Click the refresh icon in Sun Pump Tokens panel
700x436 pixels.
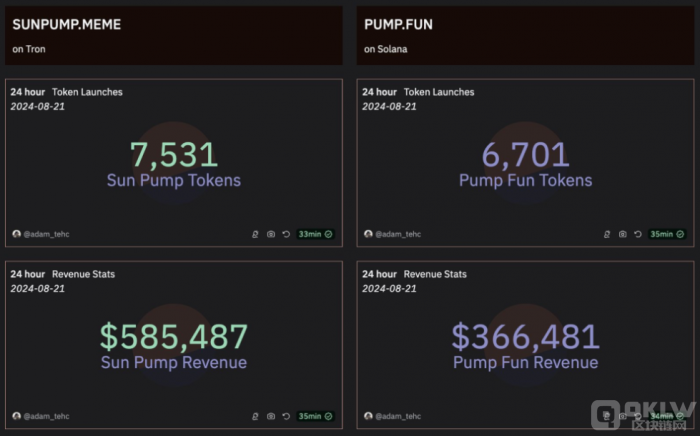pos(286,234)
